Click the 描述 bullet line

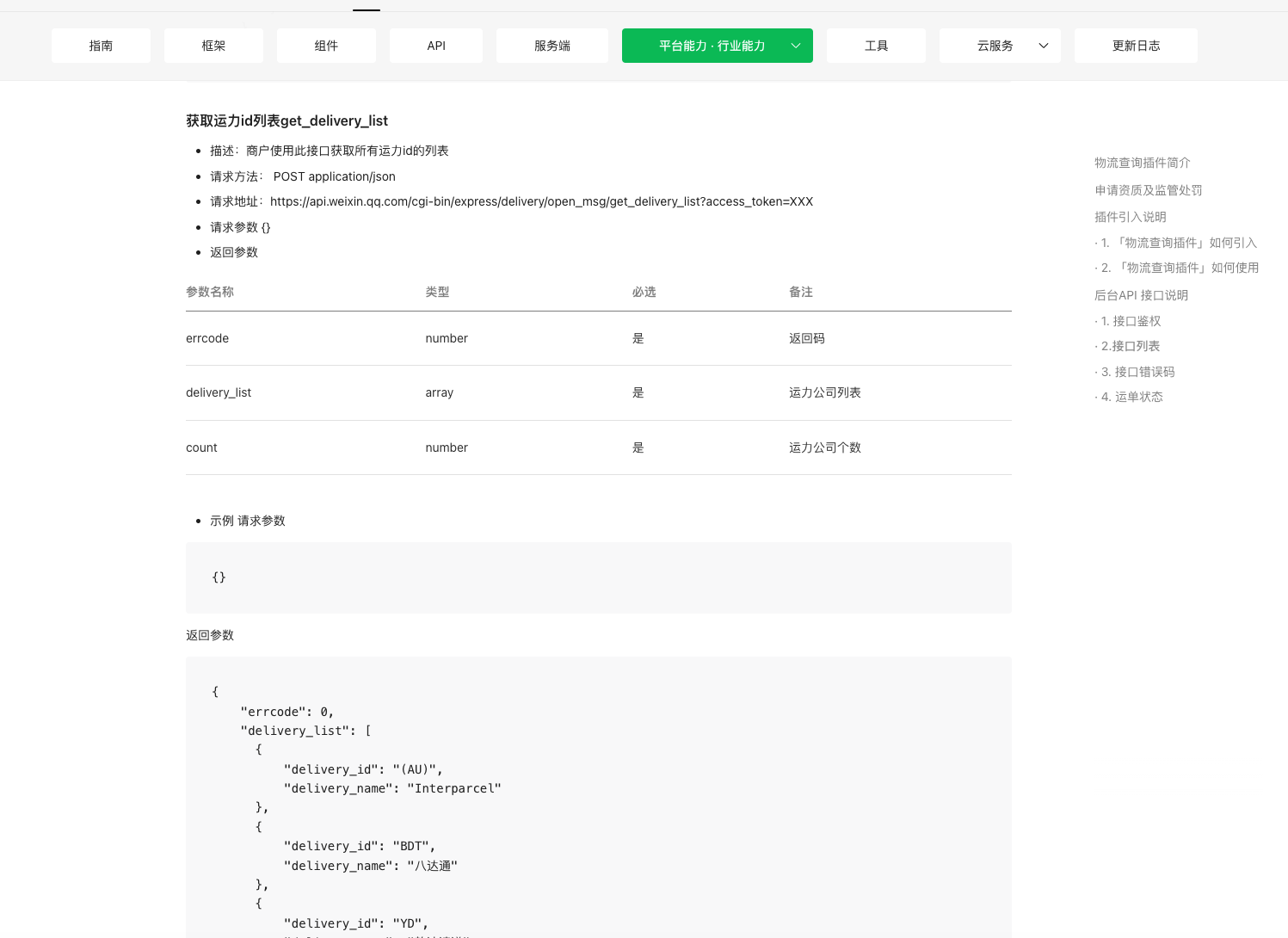point(330,151)
